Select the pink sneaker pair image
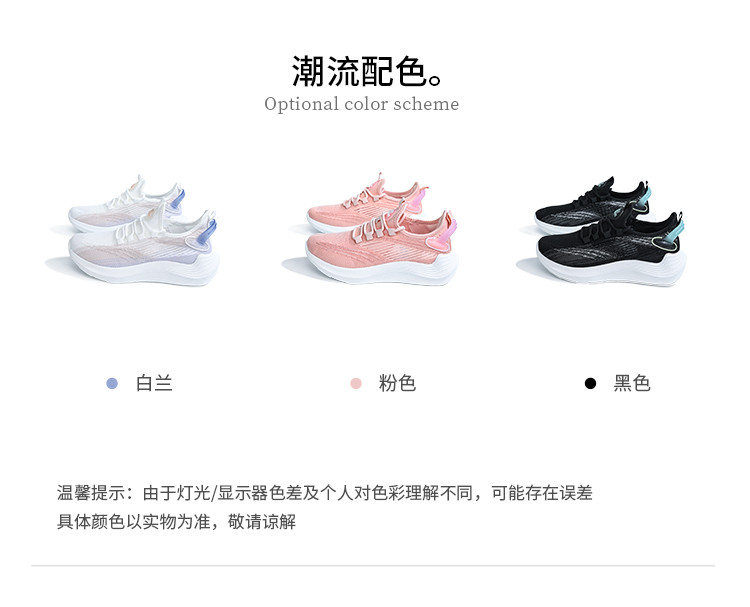750x607 pixels. [x=372, y=230]
